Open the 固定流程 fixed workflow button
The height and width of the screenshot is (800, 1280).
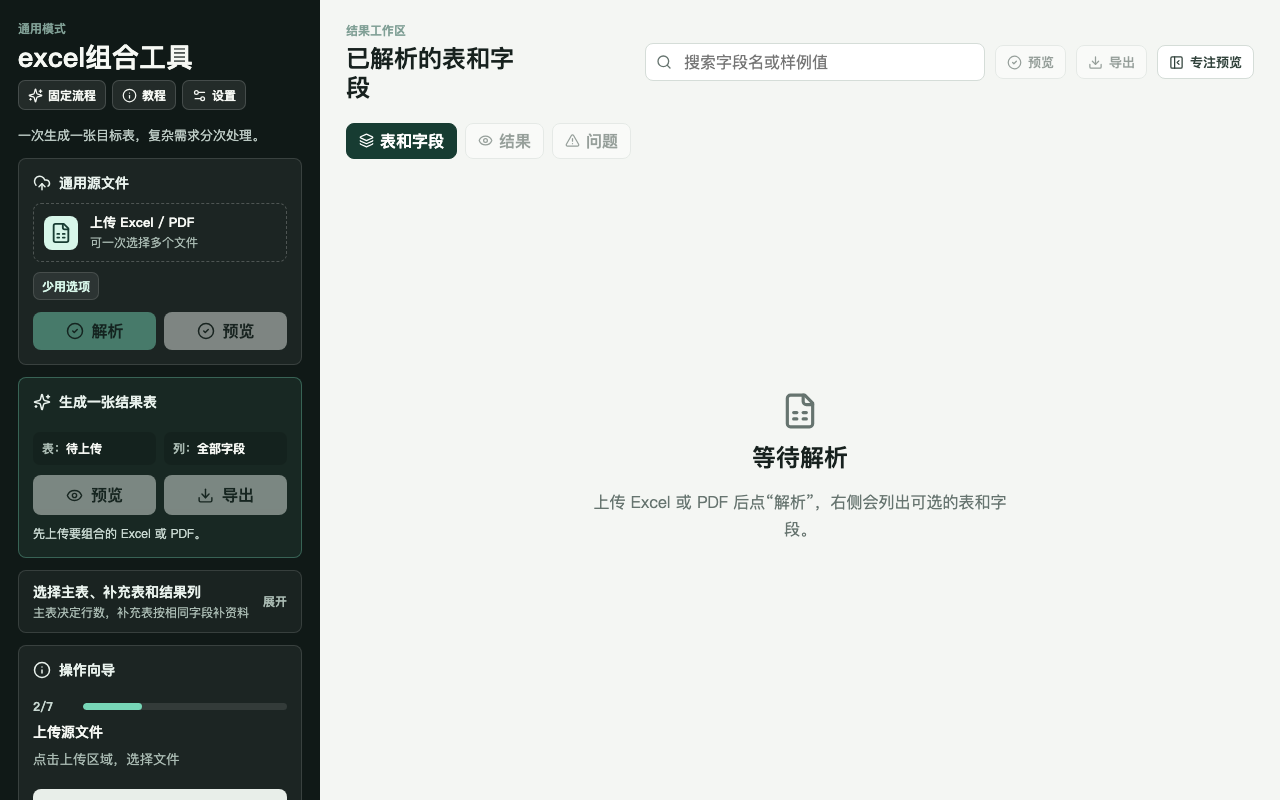click(62, 95)
